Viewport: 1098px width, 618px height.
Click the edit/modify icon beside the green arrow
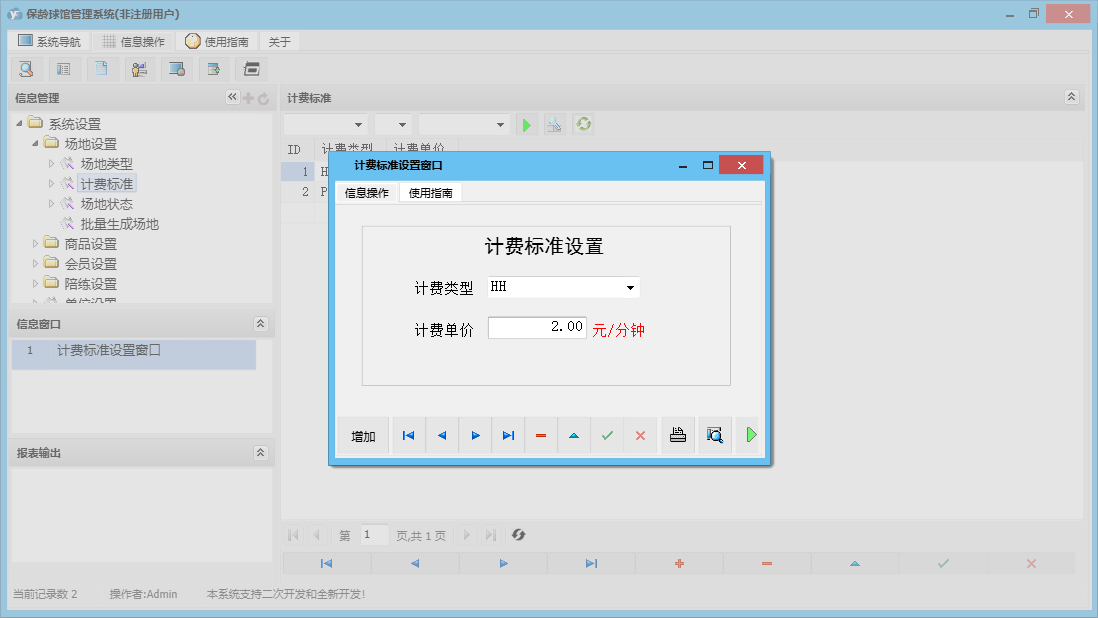tap(555, 124)
